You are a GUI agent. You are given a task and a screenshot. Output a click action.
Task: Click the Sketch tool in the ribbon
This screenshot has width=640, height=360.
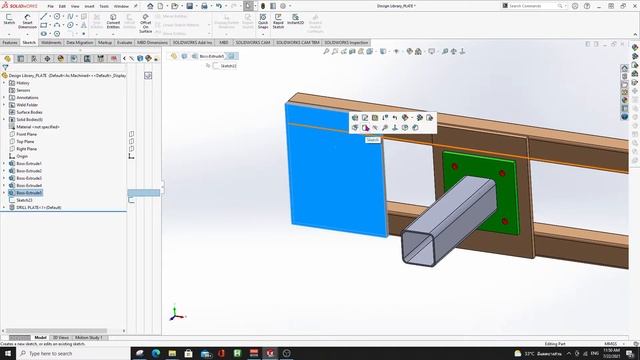[x=9, y=19]
